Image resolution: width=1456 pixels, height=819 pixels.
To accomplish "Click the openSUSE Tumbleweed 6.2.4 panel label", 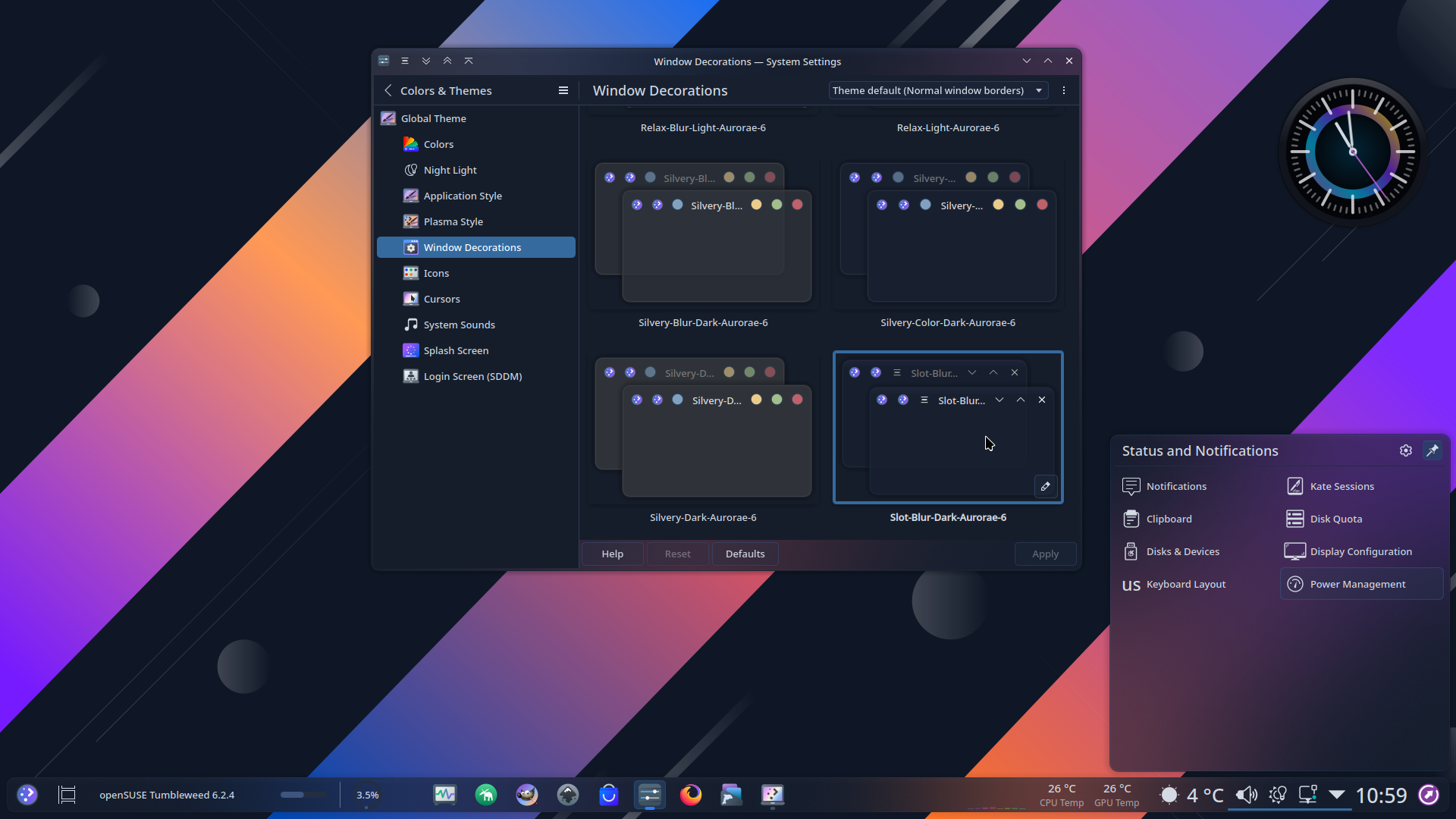I will coord(167,795).
